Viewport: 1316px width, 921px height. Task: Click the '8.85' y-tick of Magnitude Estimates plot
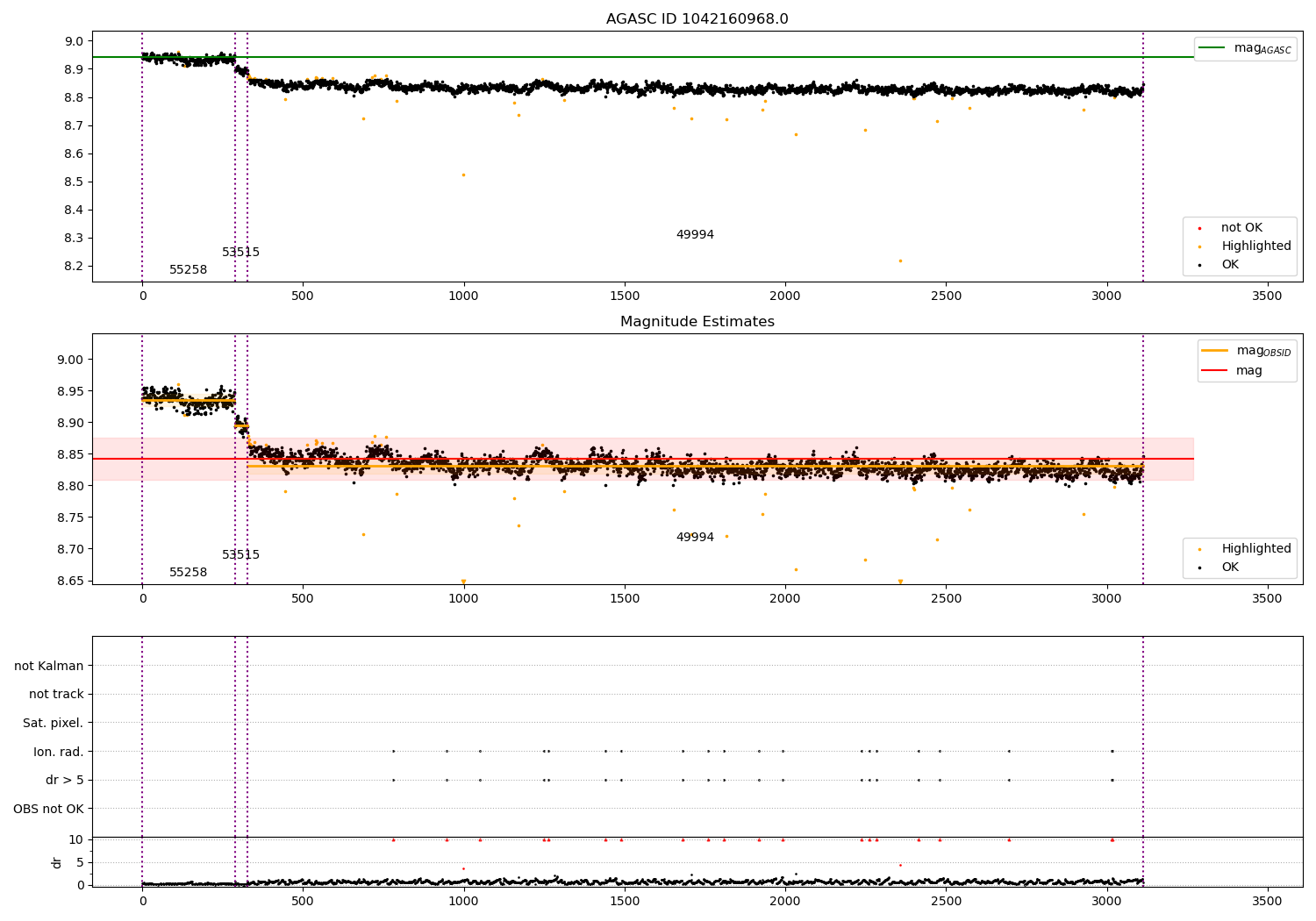70,454
